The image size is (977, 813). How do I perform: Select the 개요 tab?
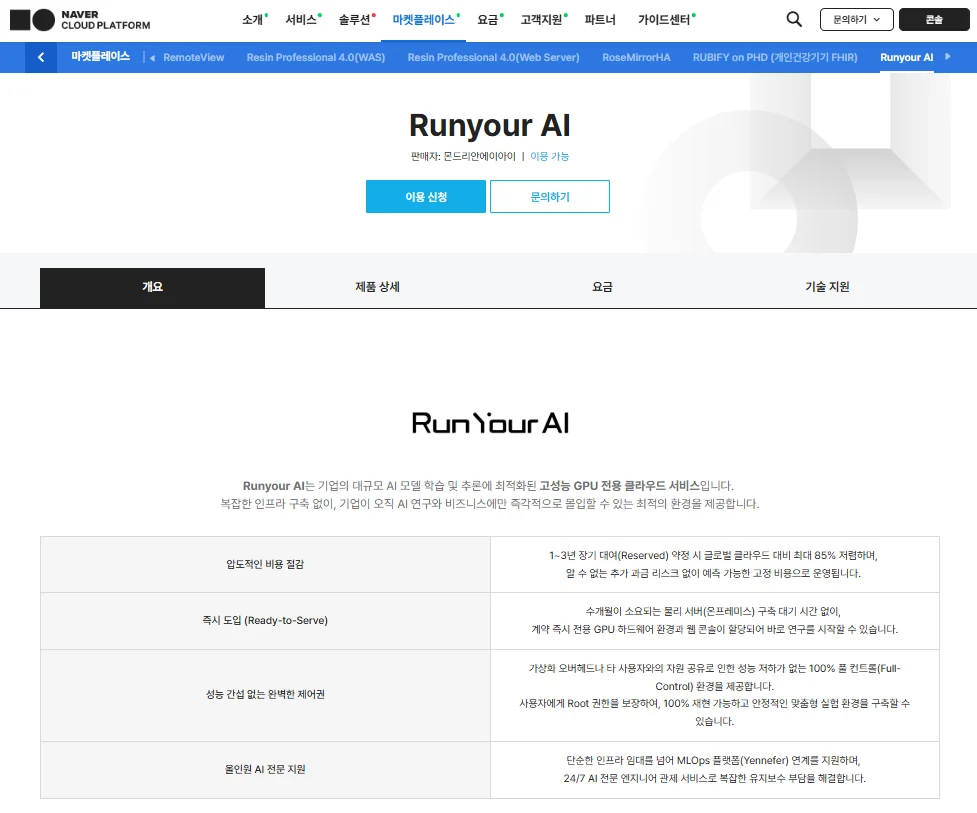[151, 287]
